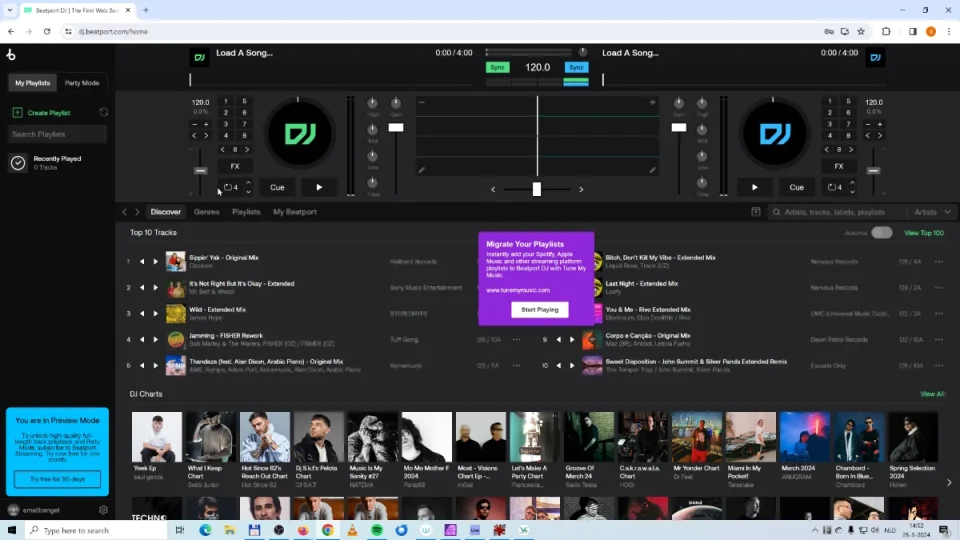
Task: Toggle the green Sync button for left deck
Action: (497, 68)
